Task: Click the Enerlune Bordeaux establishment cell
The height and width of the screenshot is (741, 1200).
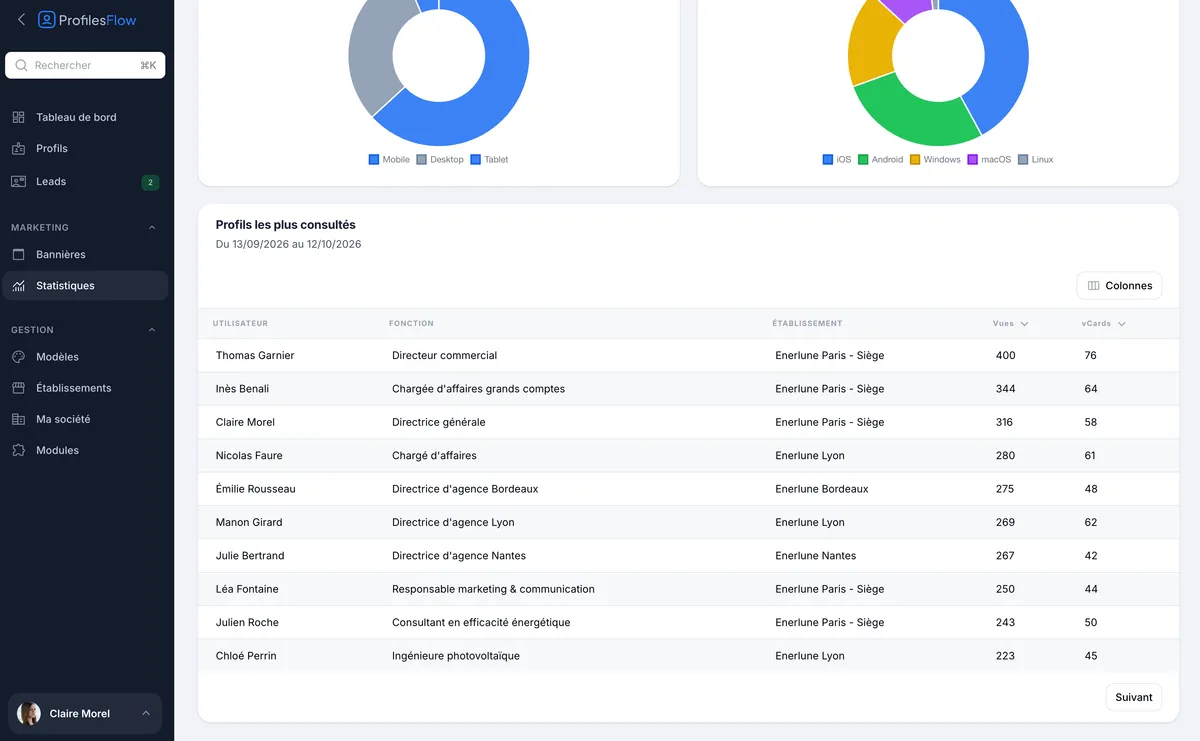Action: point(822,489)
